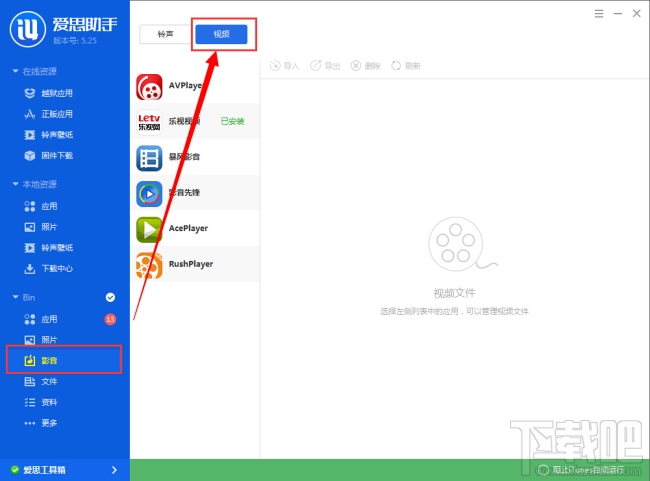
Task: Select the 暴风影音 app icon
Action: pos(149,158)
